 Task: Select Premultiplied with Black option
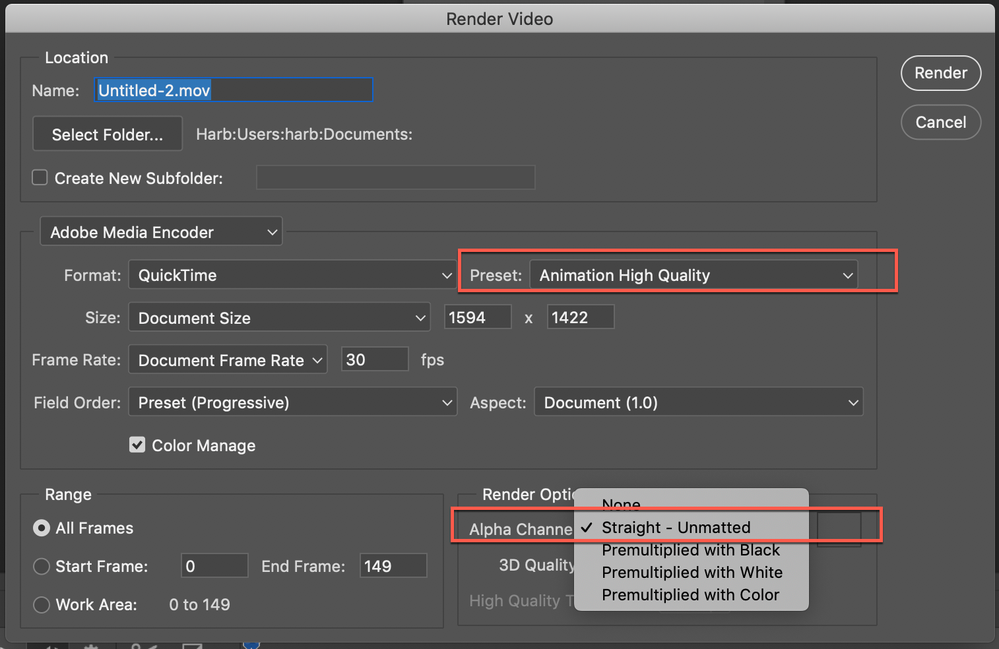click(690, 550)
